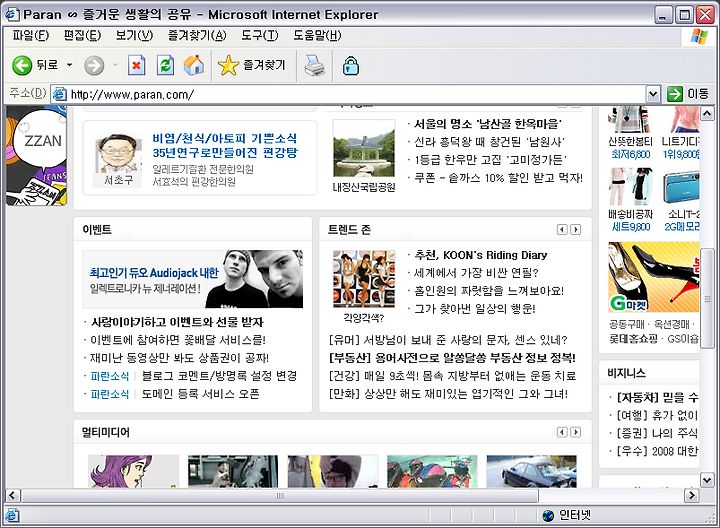The width and height of the screenshot is (720, 528).
Task: Open purple-haired cartoon multimedia thumbnail
Action: click(133, 471)
